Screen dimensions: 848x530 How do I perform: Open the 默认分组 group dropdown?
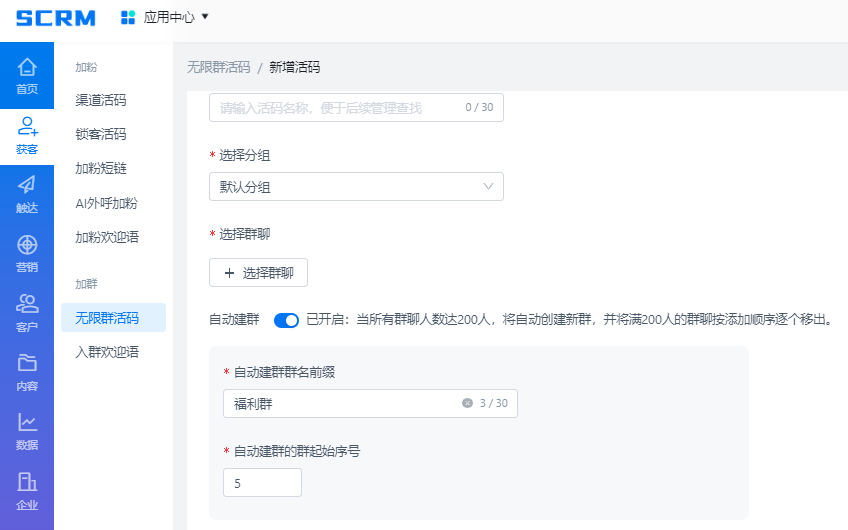[x=356, y=187]
